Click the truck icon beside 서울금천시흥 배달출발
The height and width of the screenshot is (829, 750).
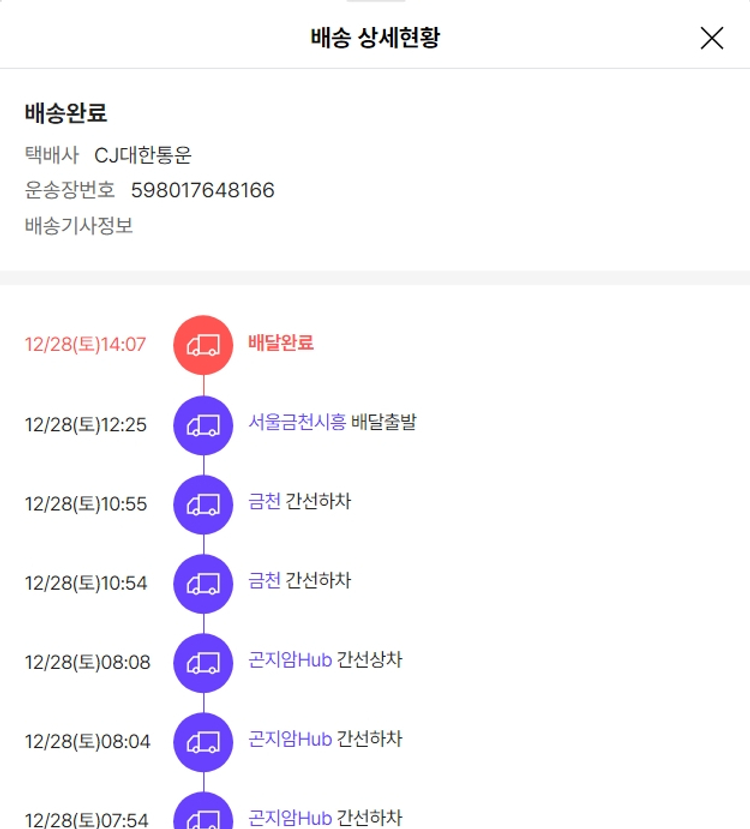pos(203,425)
